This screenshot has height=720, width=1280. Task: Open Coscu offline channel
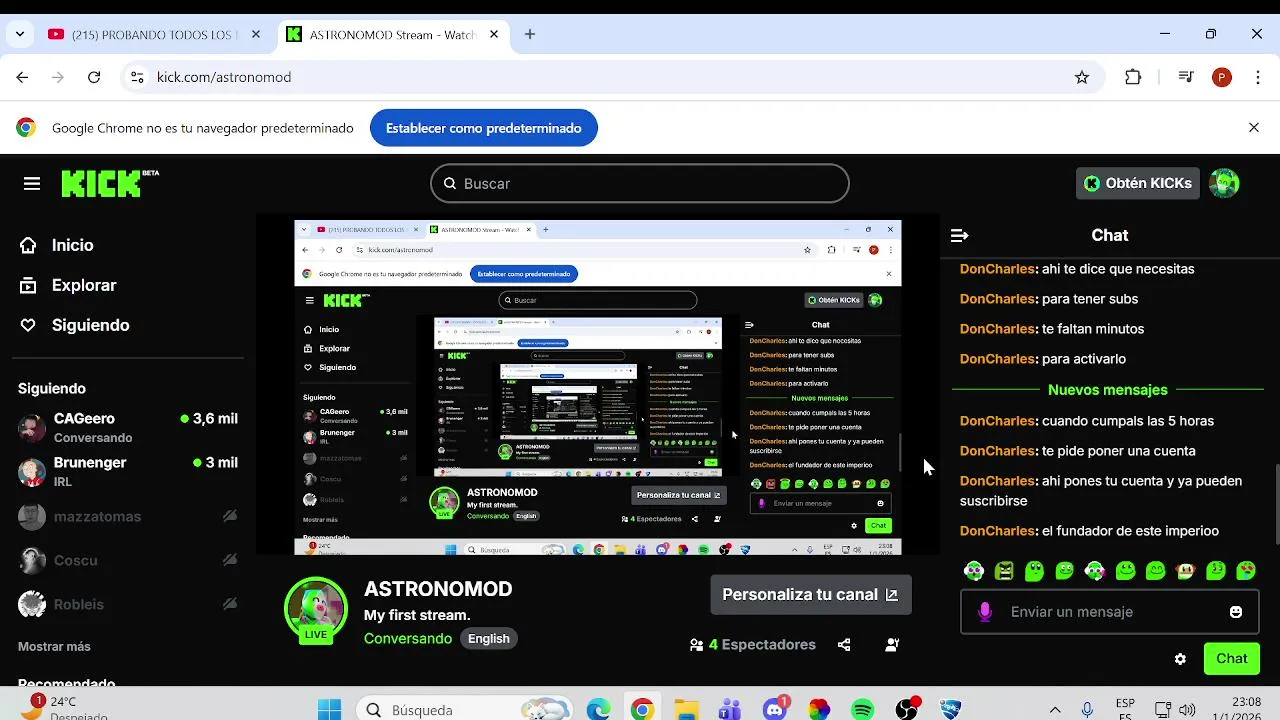pos(128,560)
